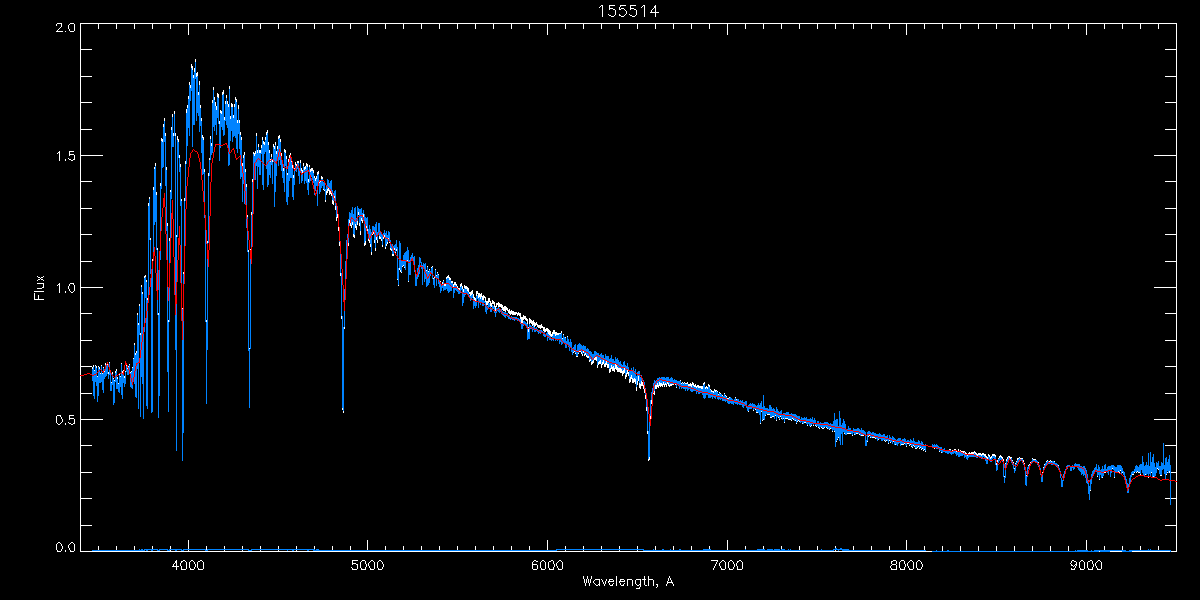
Task: Click the "Wavelength, A" x-axis label
Action: 627,581
